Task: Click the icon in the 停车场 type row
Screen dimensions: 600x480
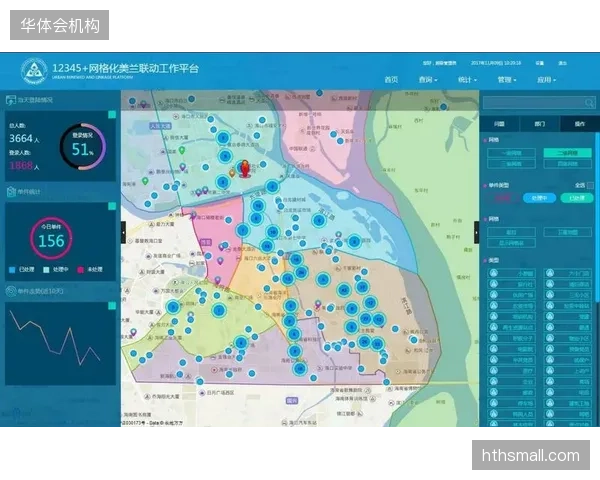Action: pos(494,403)
